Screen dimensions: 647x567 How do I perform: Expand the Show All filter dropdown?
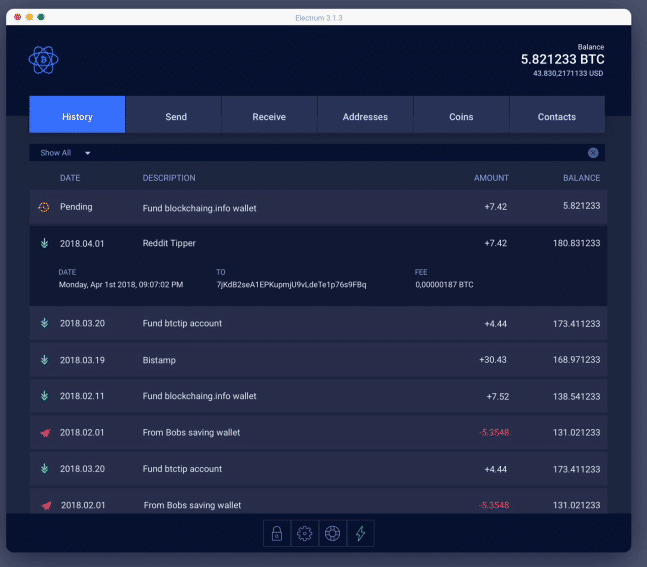[x=65, y=153]
